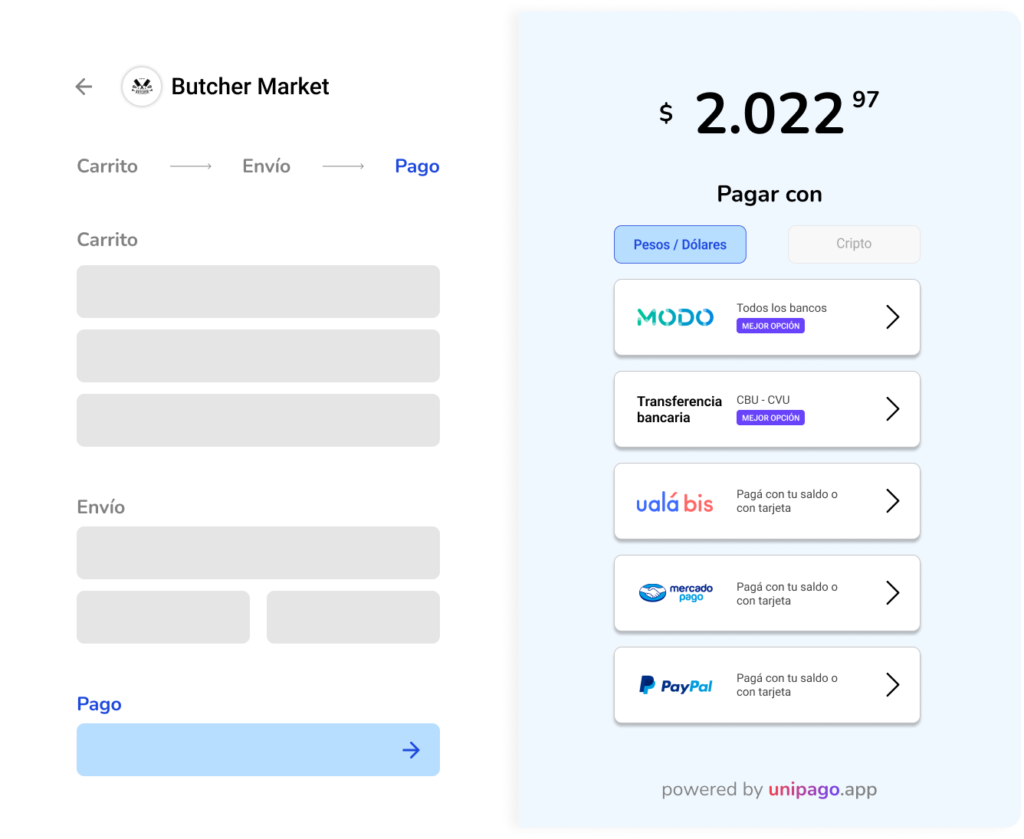Open the chevron on the Mercado Pago option
Viewport: 1024px width, 839px height.
pos(893,593)
